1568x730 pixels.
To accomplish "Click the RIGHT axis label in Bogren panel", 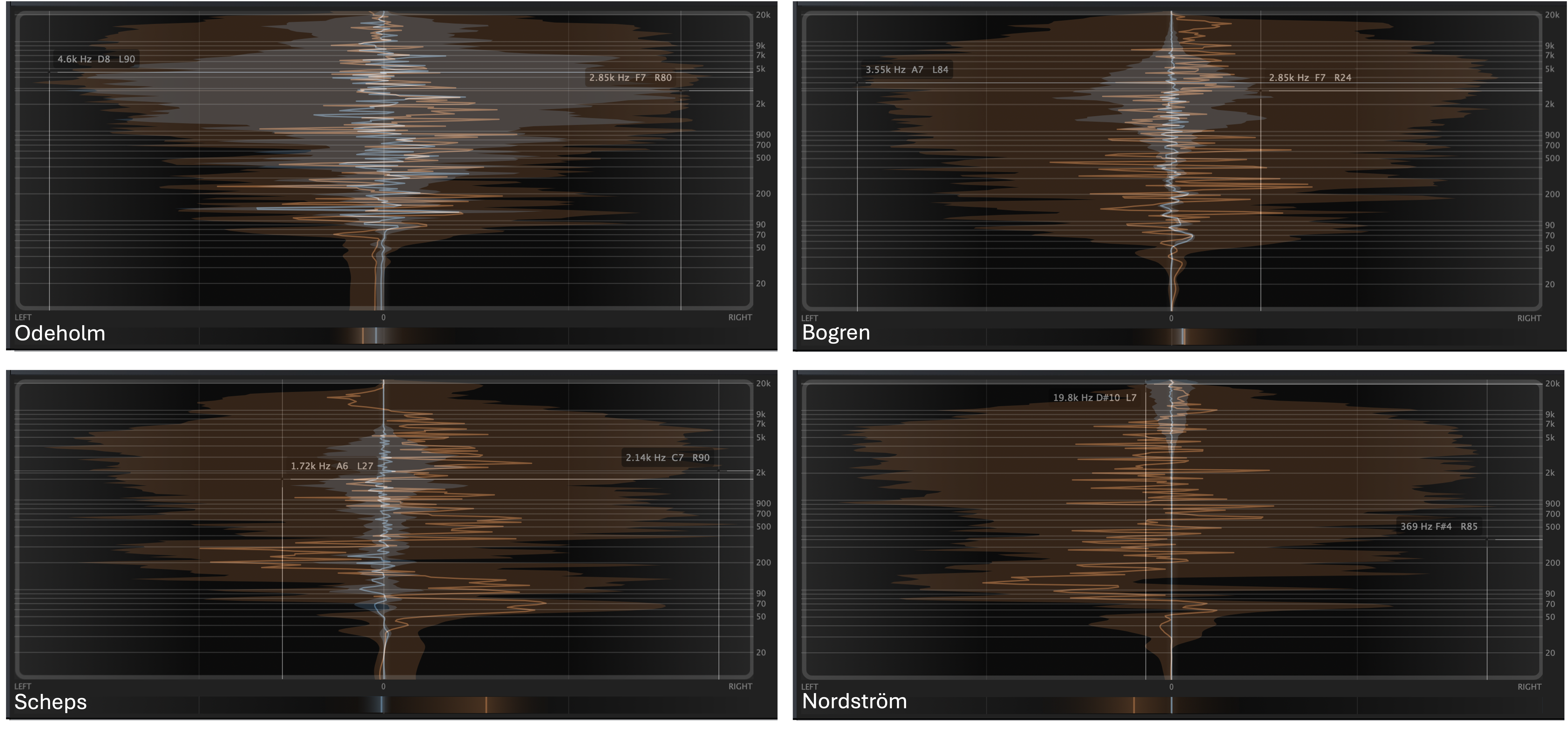I will pyautogui.click(x=1529, y=318).
